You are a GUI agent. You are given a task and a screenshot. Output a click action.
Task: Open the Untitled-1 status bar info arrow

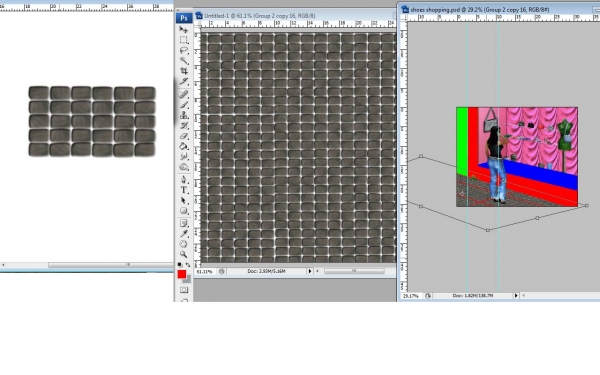310,271
